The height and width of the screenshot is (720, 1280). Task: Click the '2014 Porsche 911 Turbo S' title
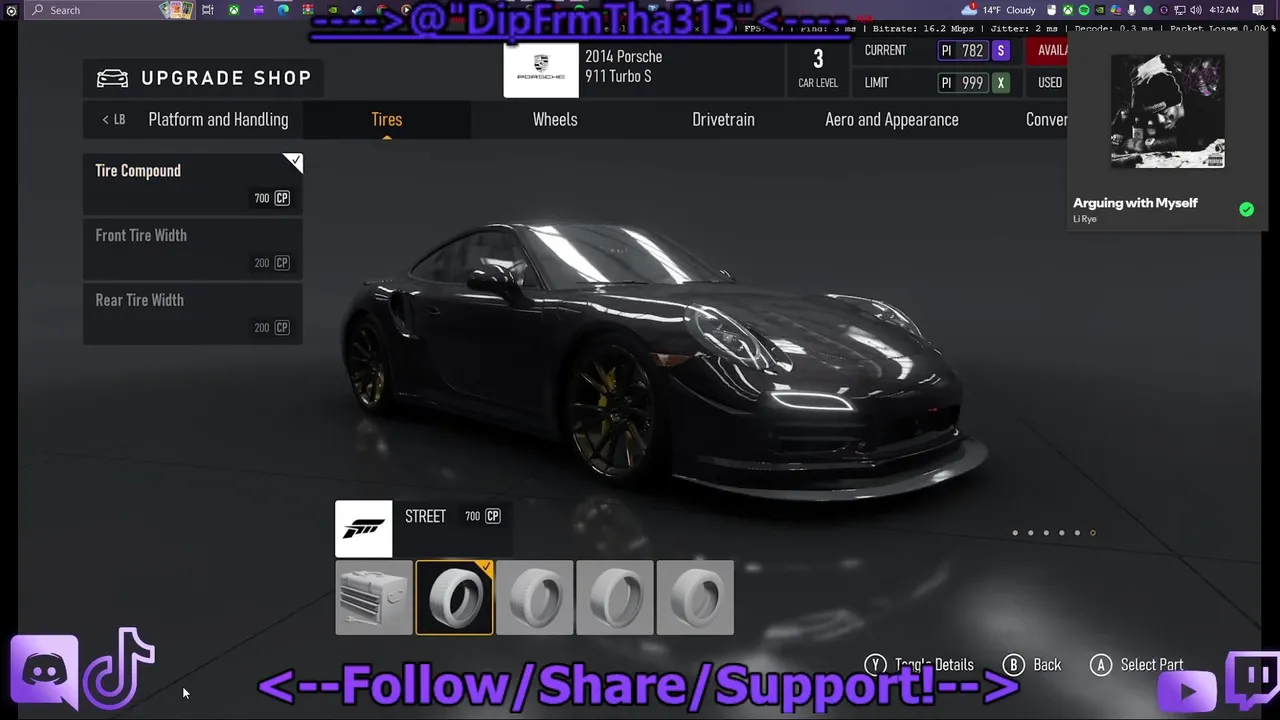[624, 66]
